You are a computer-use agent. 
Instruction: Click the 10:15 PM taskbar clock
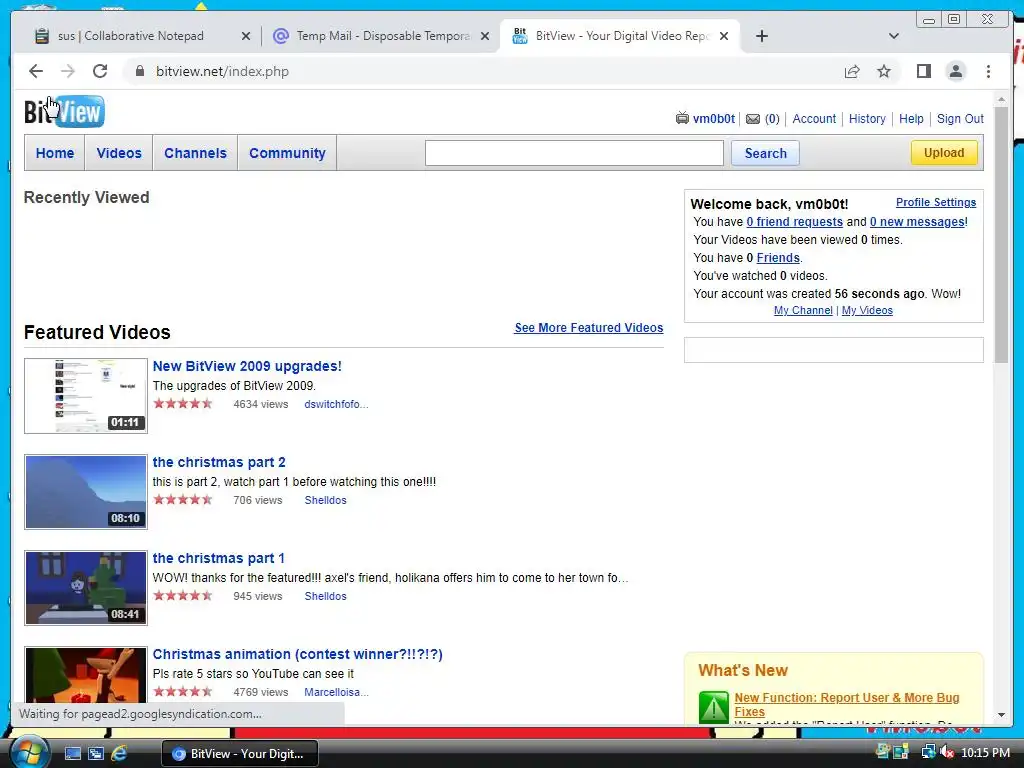985,752
